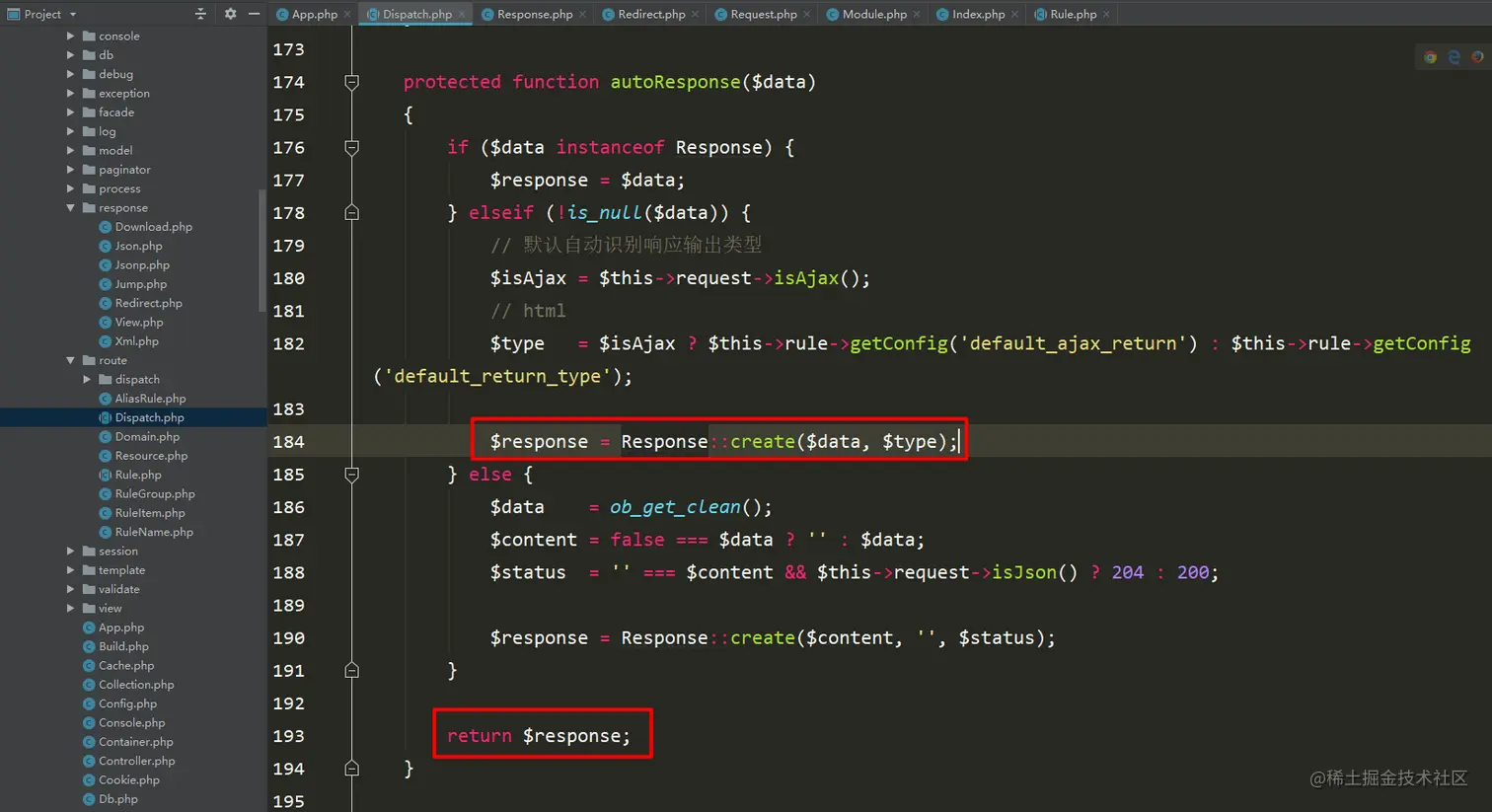Open RuleName.php in project tree
This screenshot has width=1492, height=812.
click(145, 533)
